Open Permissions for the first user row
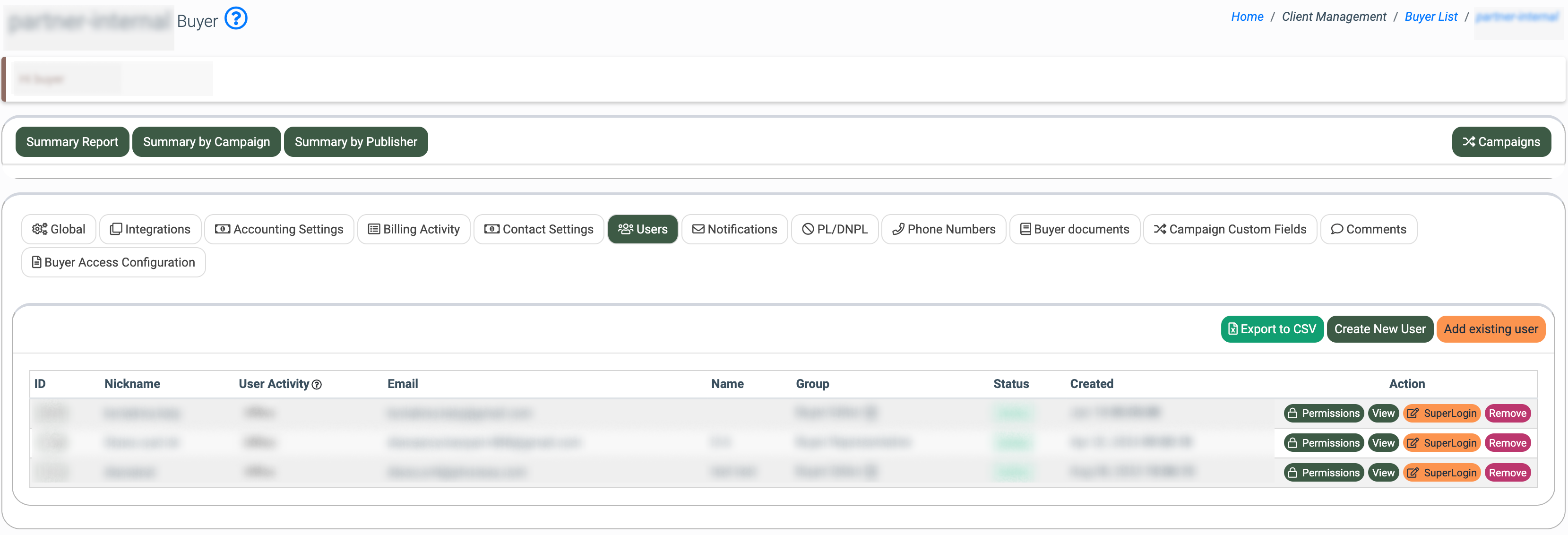Screen dimensions: 1568x535 click(1323, 413)
